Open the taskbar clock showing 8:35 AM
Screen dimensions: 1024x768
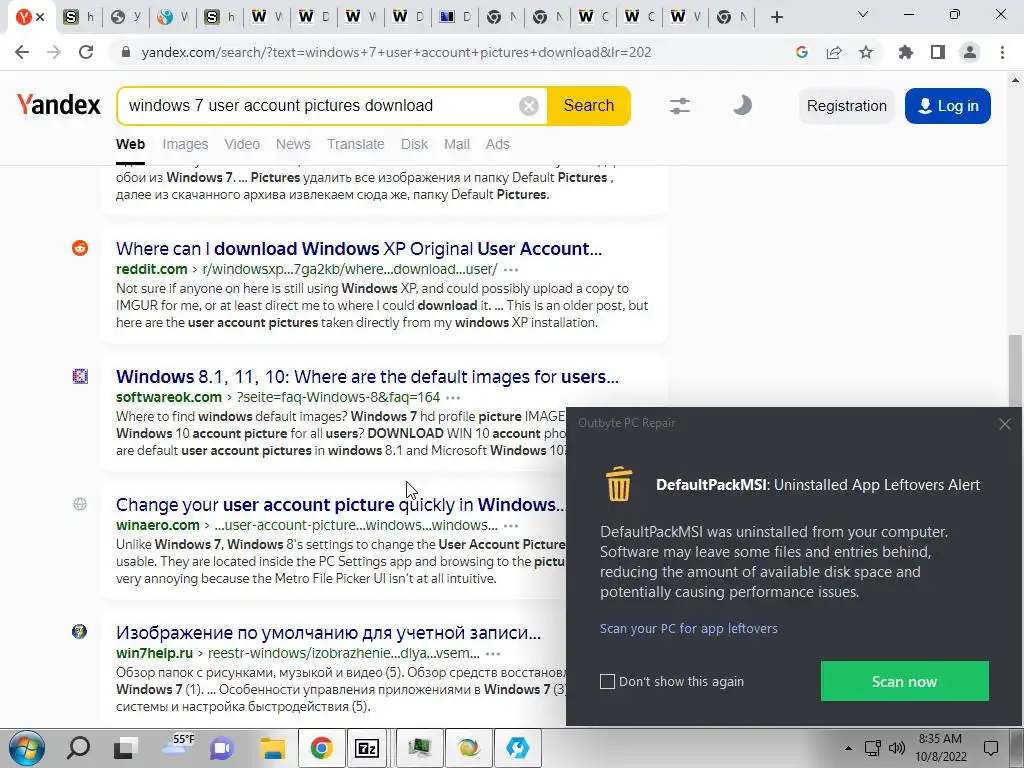coord(940,748)
